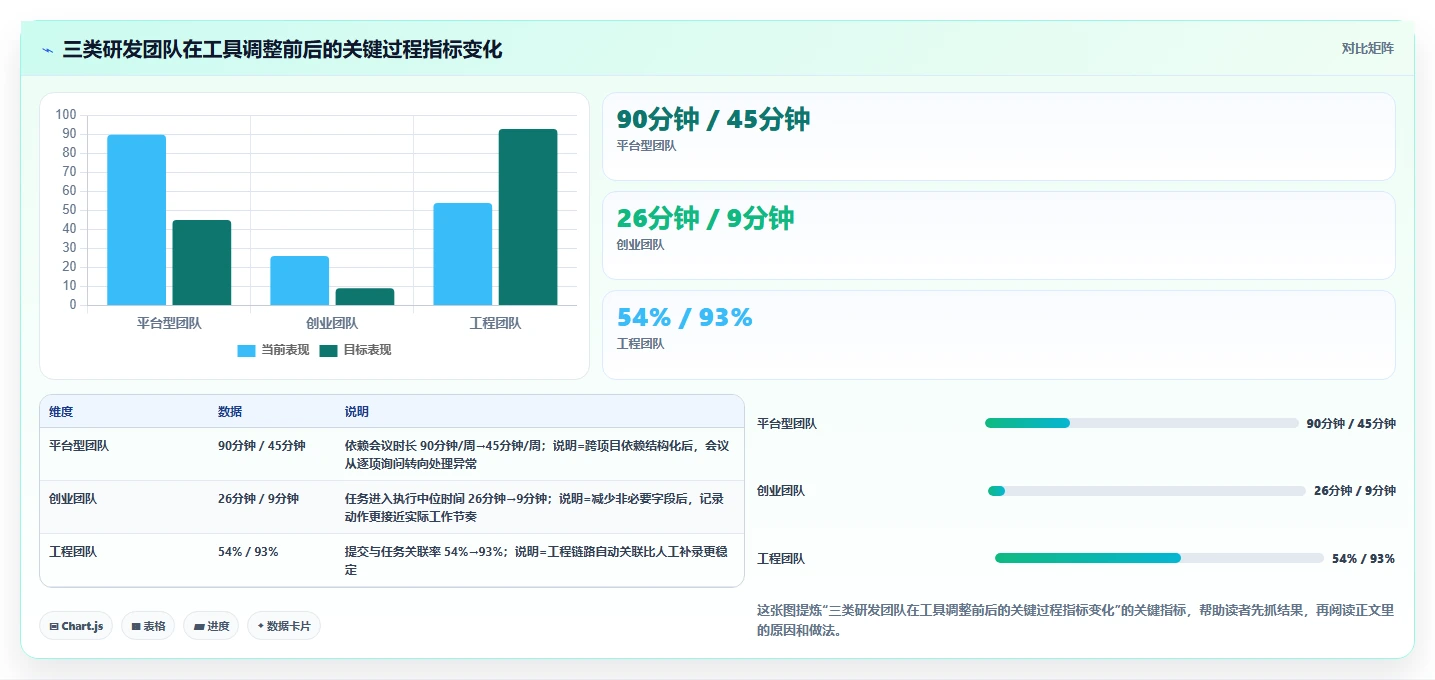The image size is (1435, 680).
Task: Click the 0 y-axis tick label
Action: tap(73, 305)
